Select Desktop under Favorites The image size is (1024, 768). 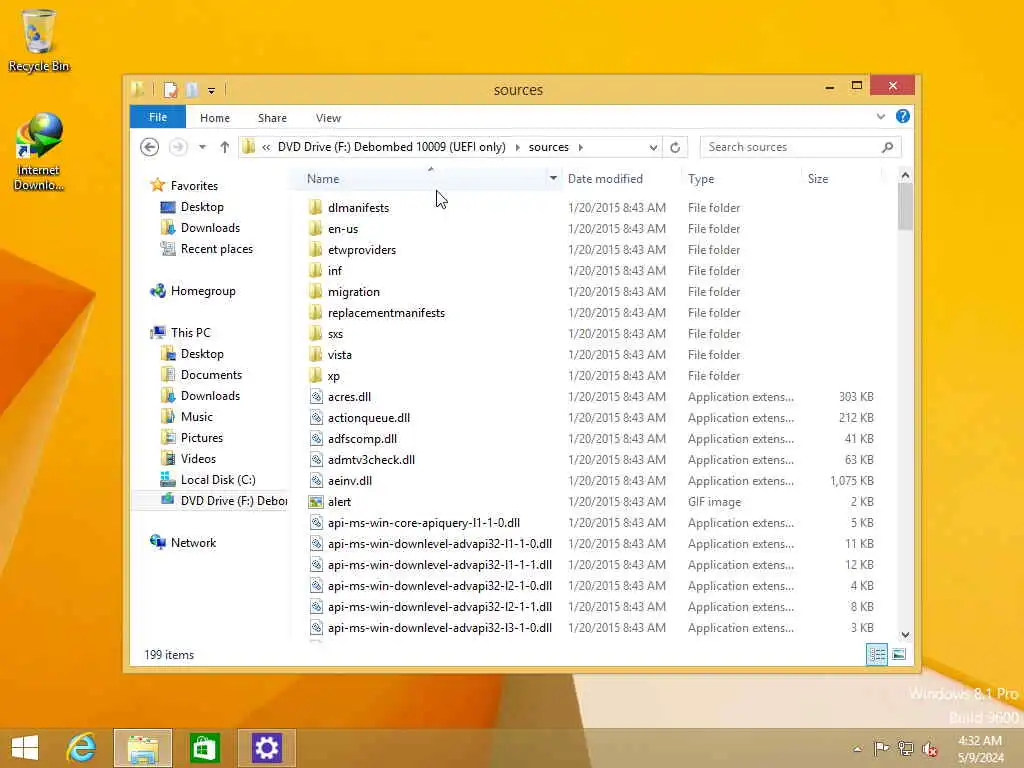pyautogui.click(x=202, y=206)
